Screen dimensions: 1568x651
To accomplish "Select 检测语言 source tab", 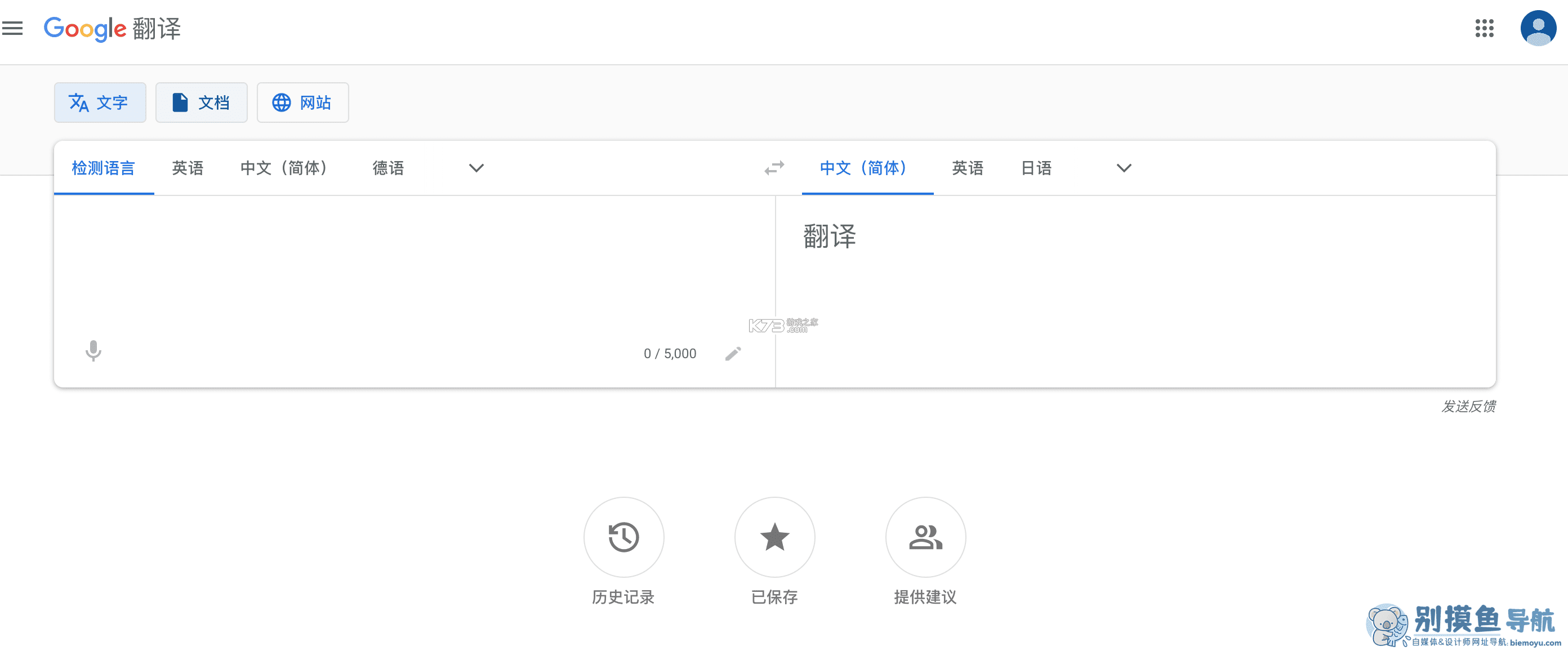I will [104, 168].
